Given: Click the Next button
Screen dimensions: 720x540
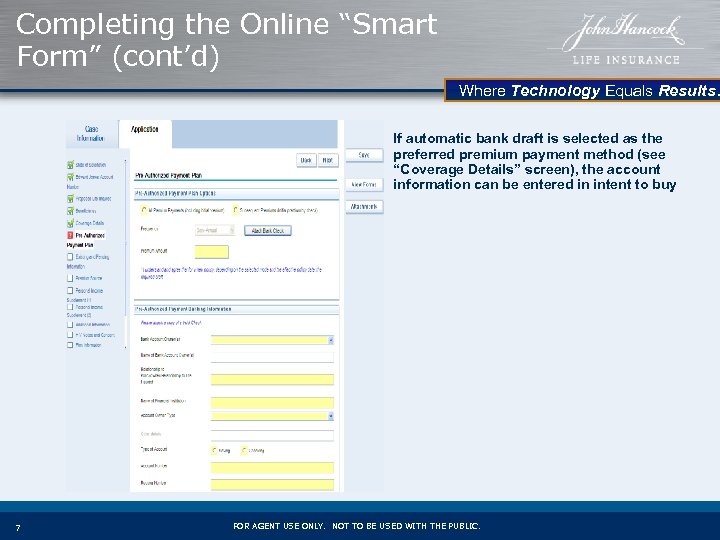Looking at the screenshot, I should [x=328, y=160].
